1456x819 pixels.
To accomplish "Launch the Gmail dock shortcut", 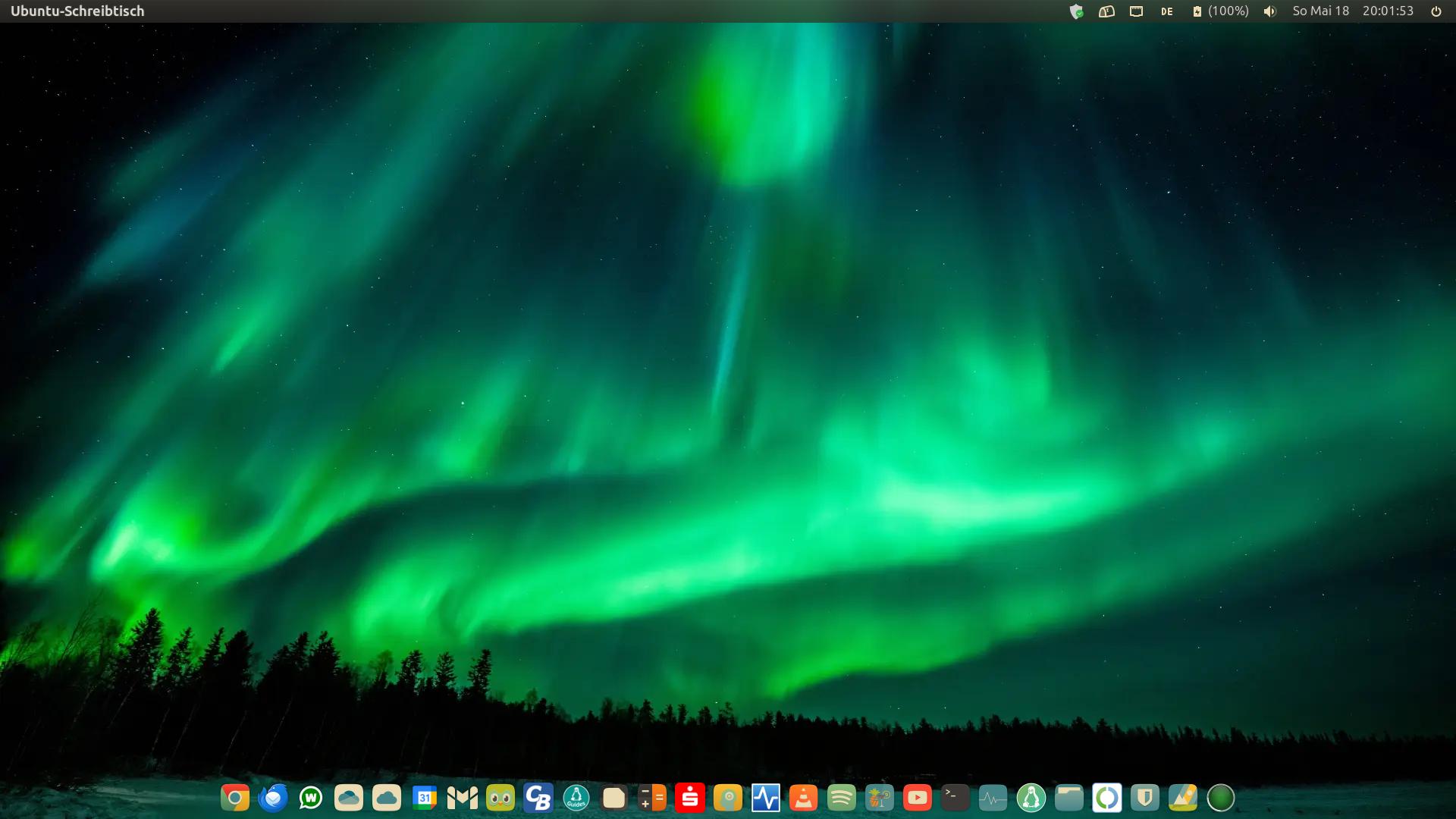I will 463,798.
